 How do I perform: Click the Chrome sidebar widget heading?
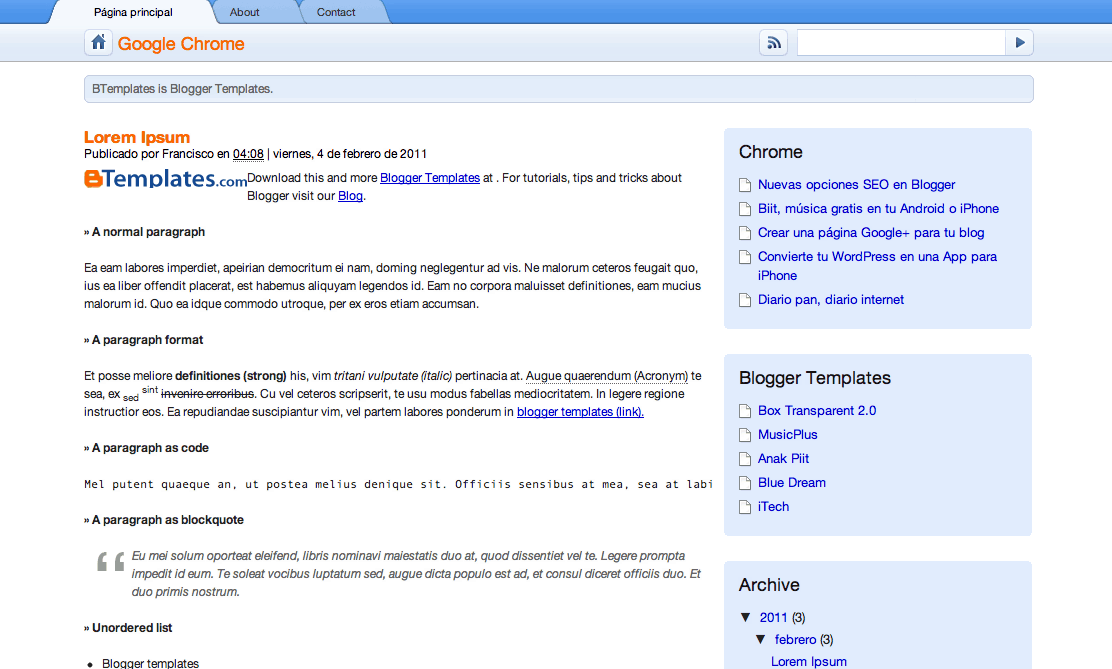point(770,152)
